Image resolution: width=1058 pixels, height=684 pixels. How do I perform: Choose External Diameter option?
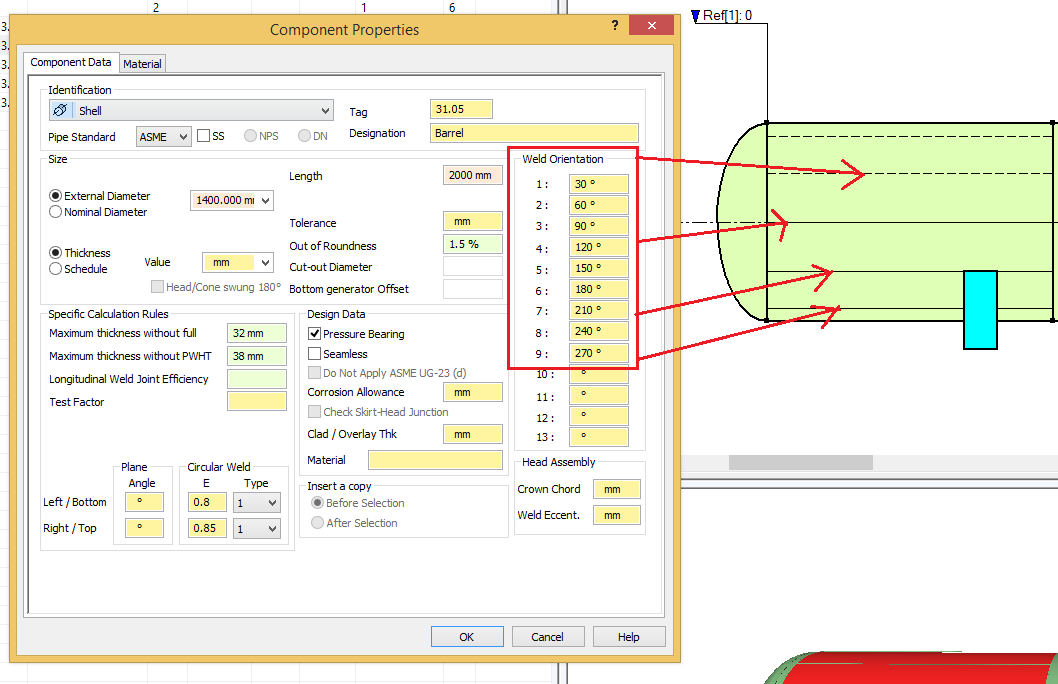click(x=56, y=196)
